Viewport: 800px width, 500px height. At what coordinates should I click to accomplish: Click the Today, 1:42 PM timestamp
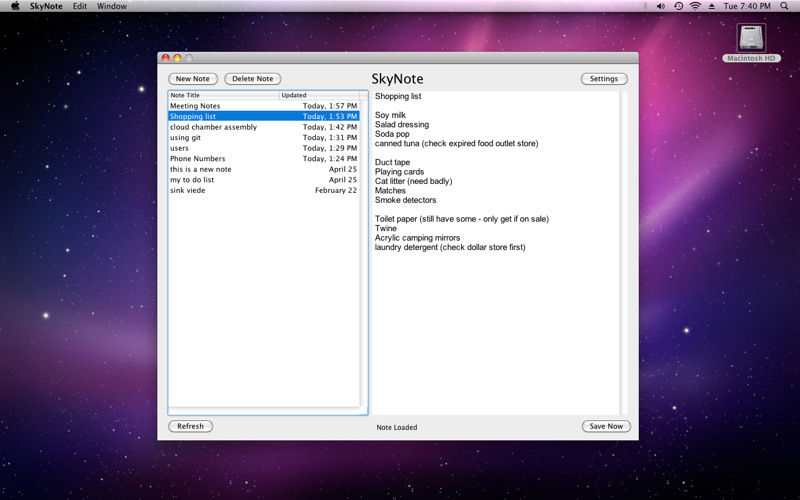(x=330, y=127)
